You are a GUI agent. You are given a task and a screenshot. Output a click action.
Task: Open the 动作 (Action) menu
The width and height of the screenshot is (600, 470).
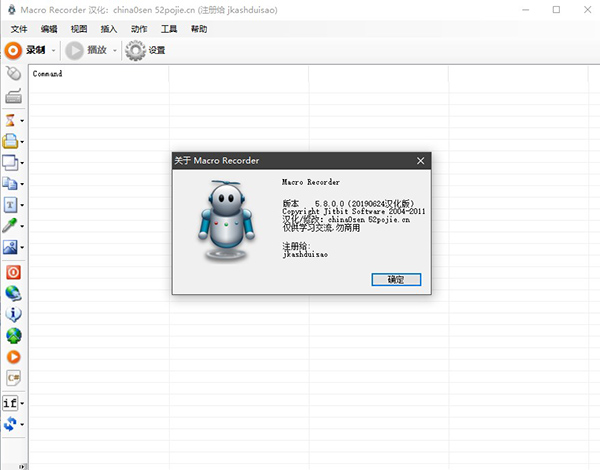(x=139, y=29)
